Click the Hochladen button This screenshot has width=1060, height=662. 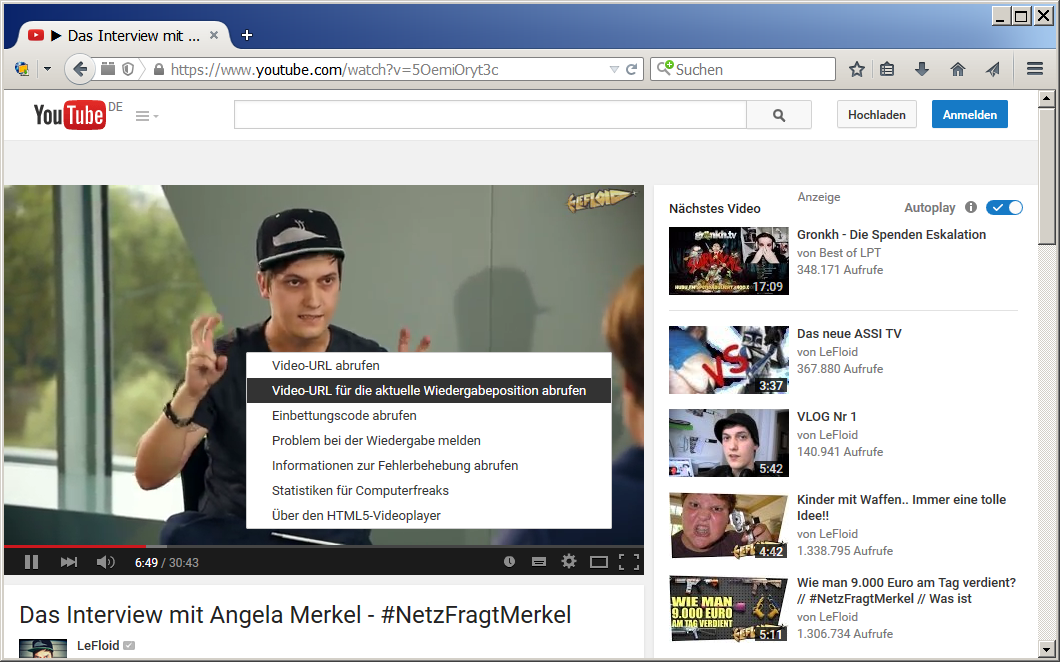pyautogui.click(x=877, y=114)
